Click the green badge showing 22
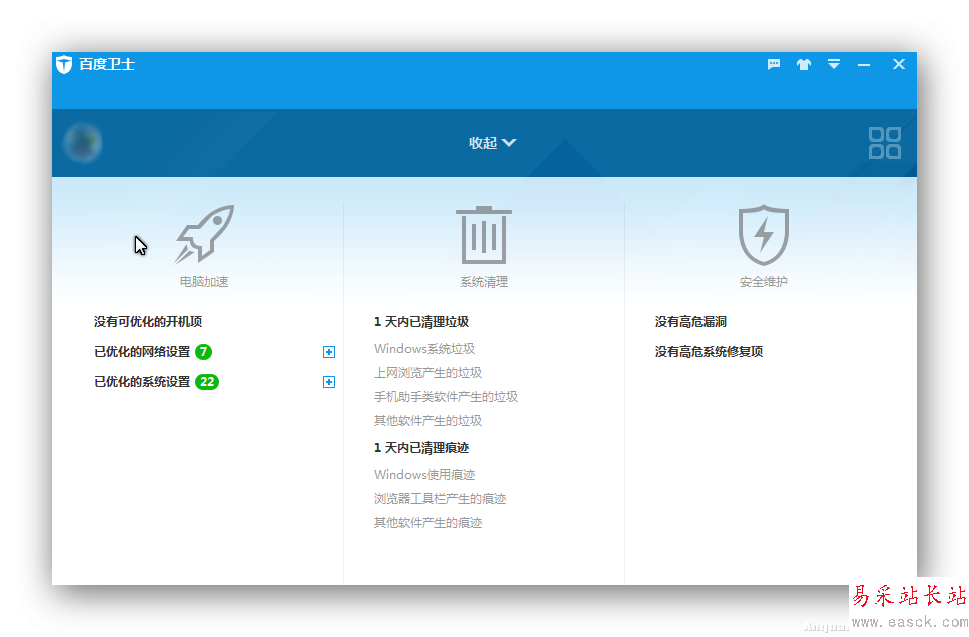The width and height of the screenshot is (969, 637). [x=207, y=382]
